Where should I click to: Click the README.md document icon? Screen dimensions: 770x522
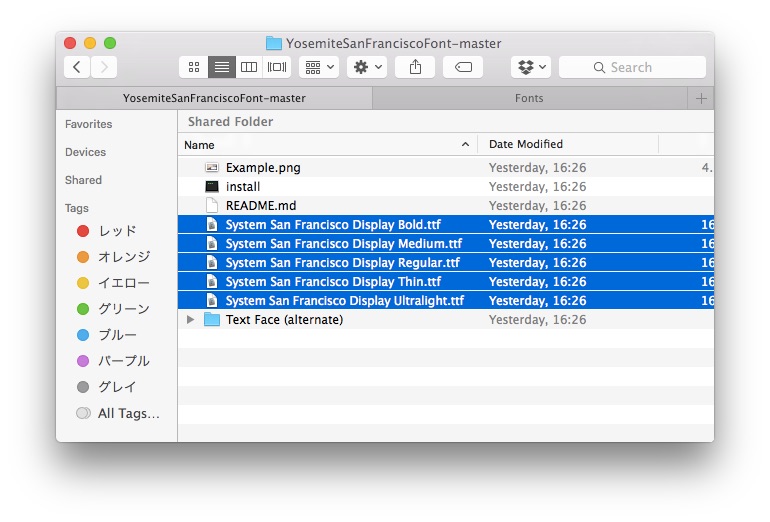(212, 206)
